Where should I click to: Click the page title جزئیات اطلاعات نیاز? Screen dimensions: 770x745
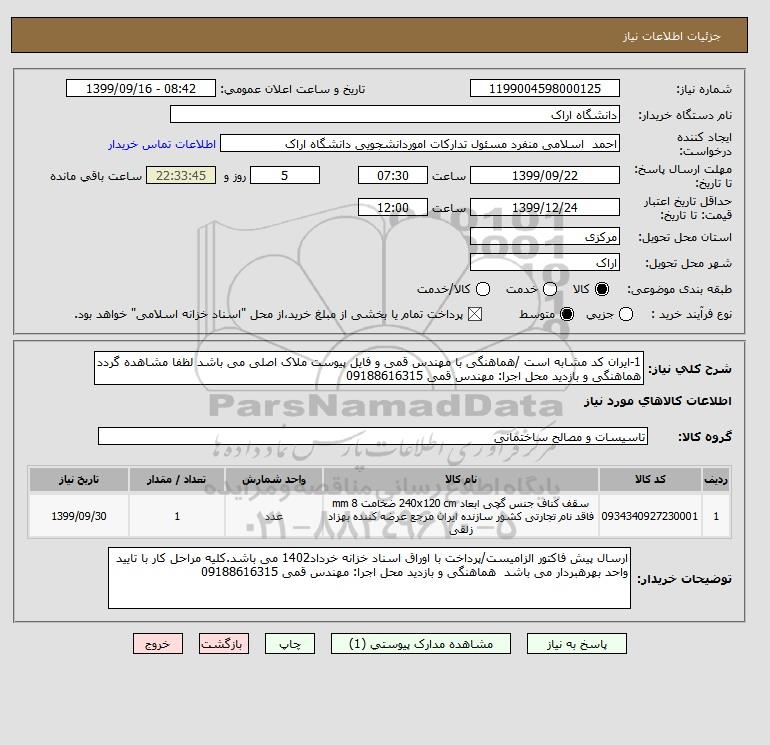671,36
